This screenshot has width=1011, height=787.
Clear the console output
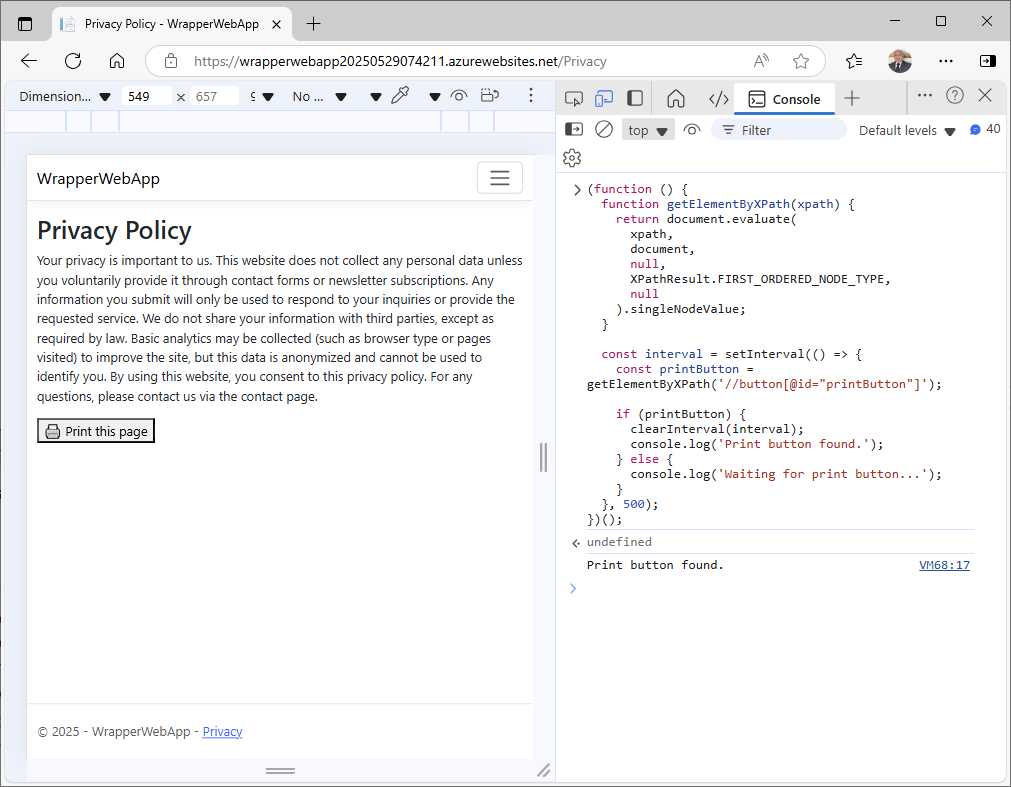pyautogui.click(x=604, y=130)
